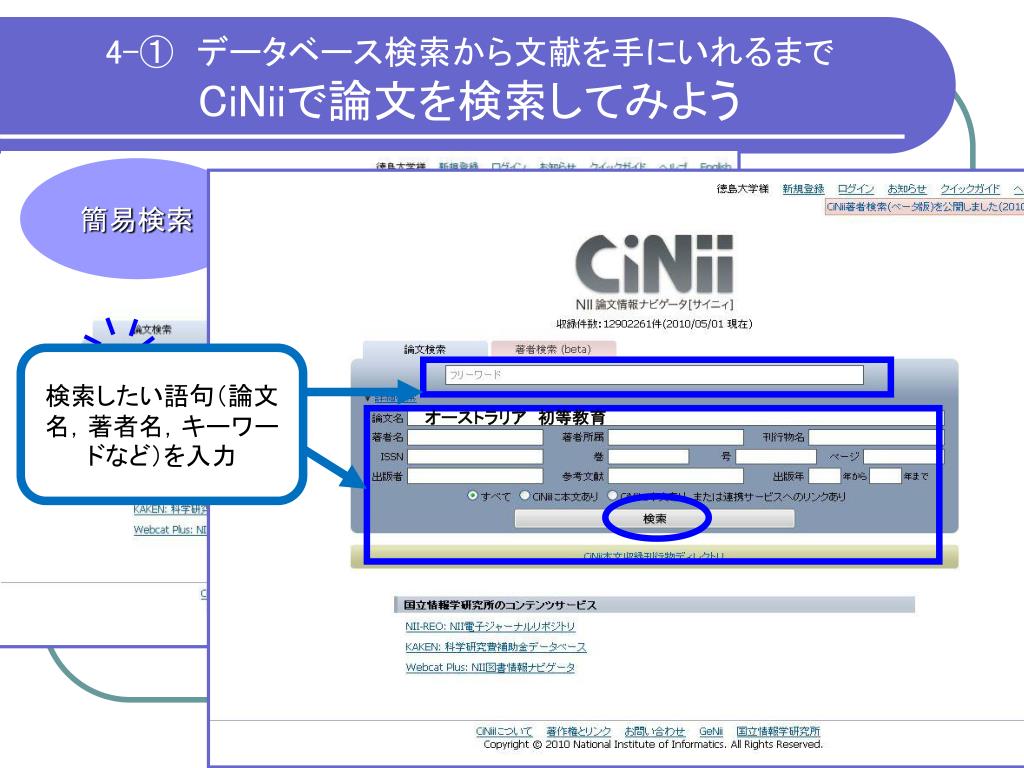1024x768 pixels.
Task: Open Webcat Plus: NII図書情報ナビゲータ link in front window
Action: pyautogui.click(x=490, y=667)
